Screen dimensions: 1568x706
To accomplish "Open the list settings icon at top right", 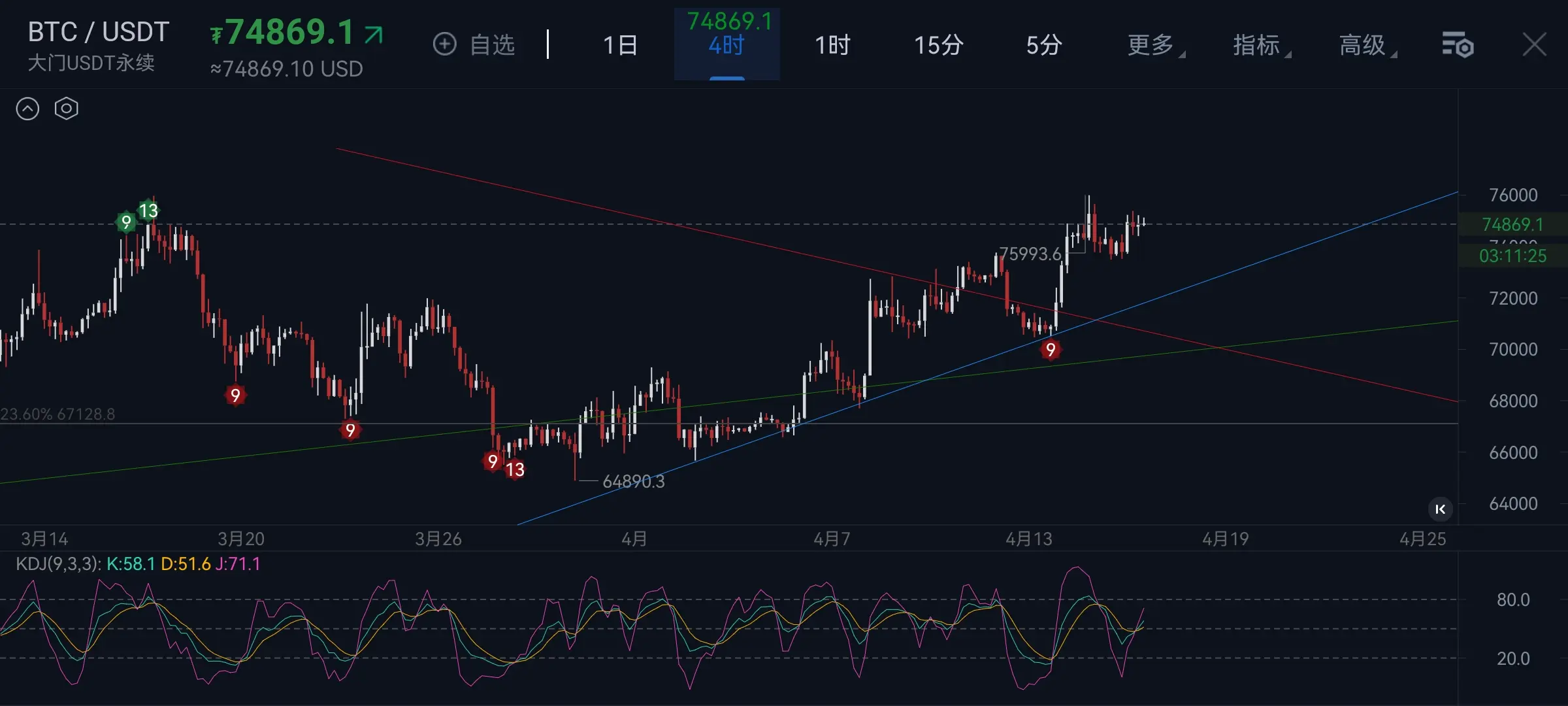I will tap(1458, 45).
